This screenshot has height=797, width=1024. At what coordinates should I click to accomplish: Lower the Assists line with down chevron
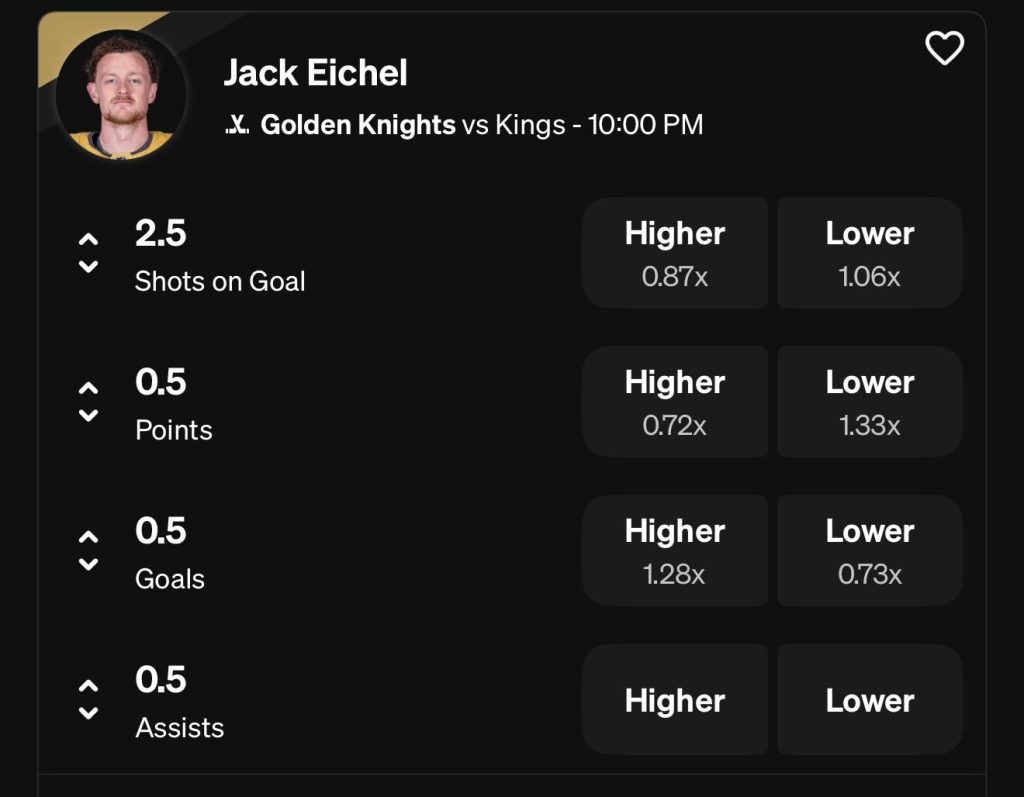click(x=89, y=712)
